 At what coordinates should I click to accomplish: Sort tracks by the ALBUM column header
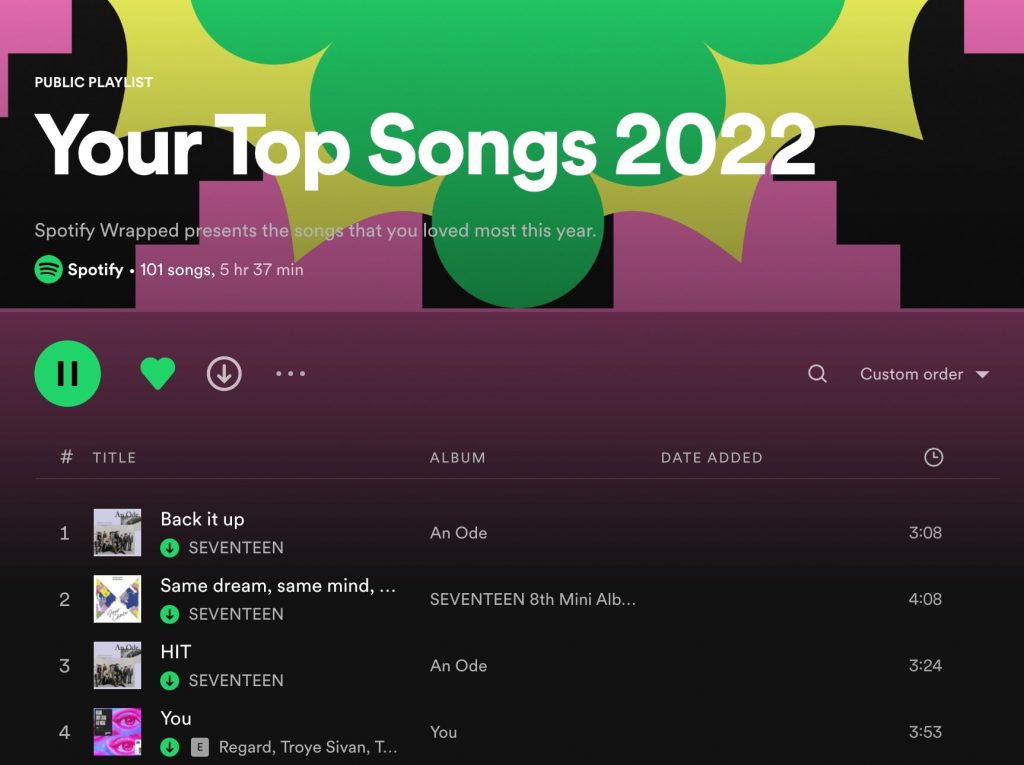pos(457,457)
